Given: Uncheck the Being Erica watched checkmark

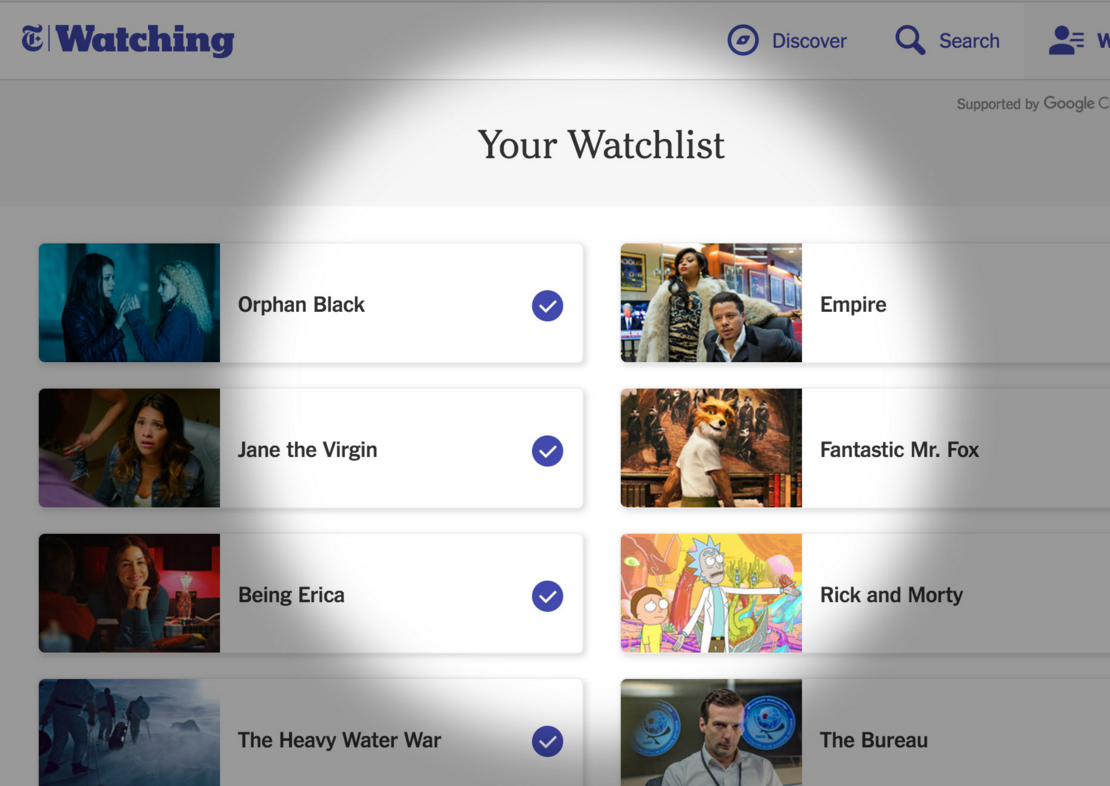Looking at the screenshot, I should [x=547, y=596].
